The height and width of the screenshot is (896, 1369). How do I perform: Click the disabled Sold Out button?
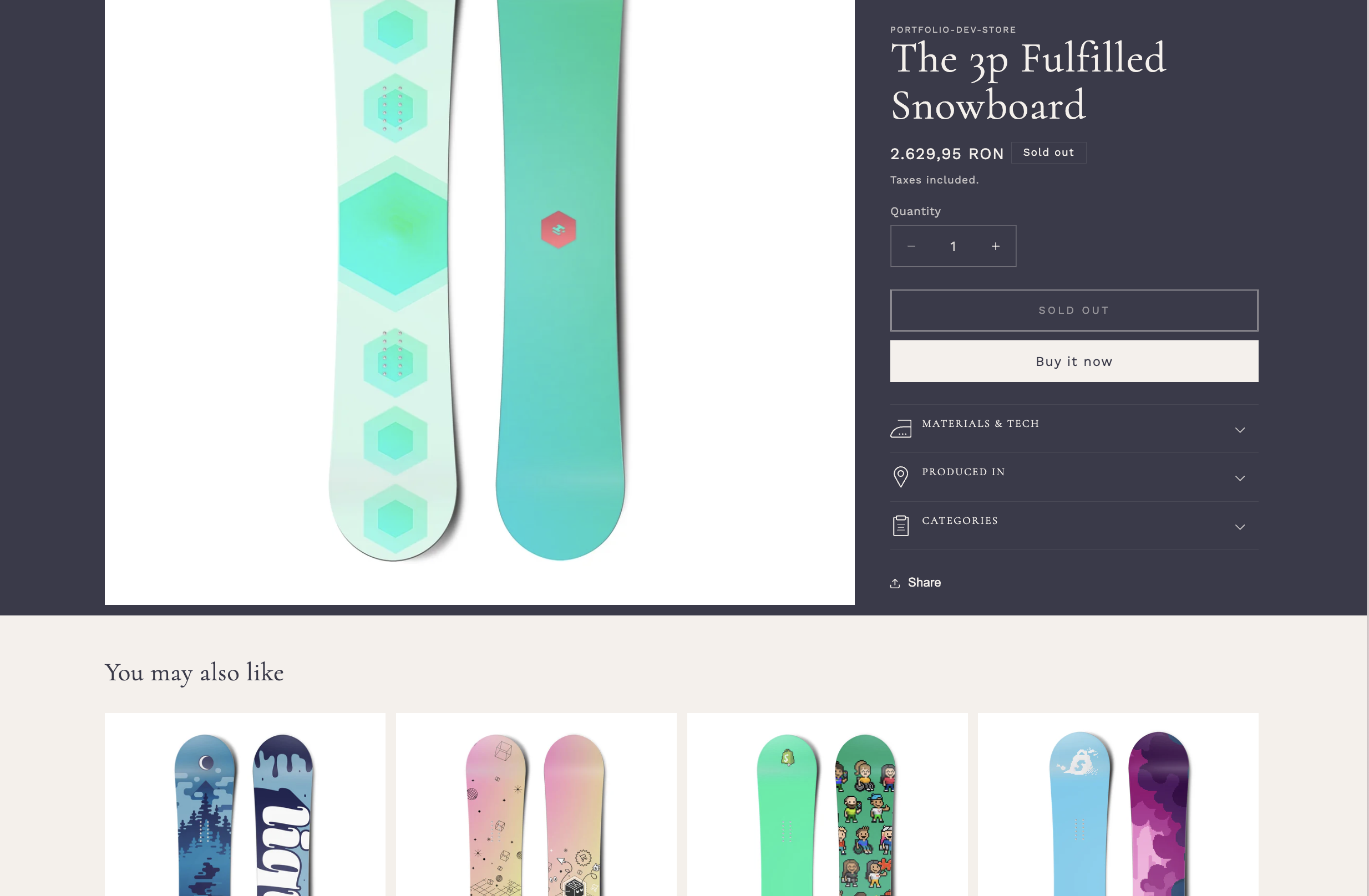1074,310
